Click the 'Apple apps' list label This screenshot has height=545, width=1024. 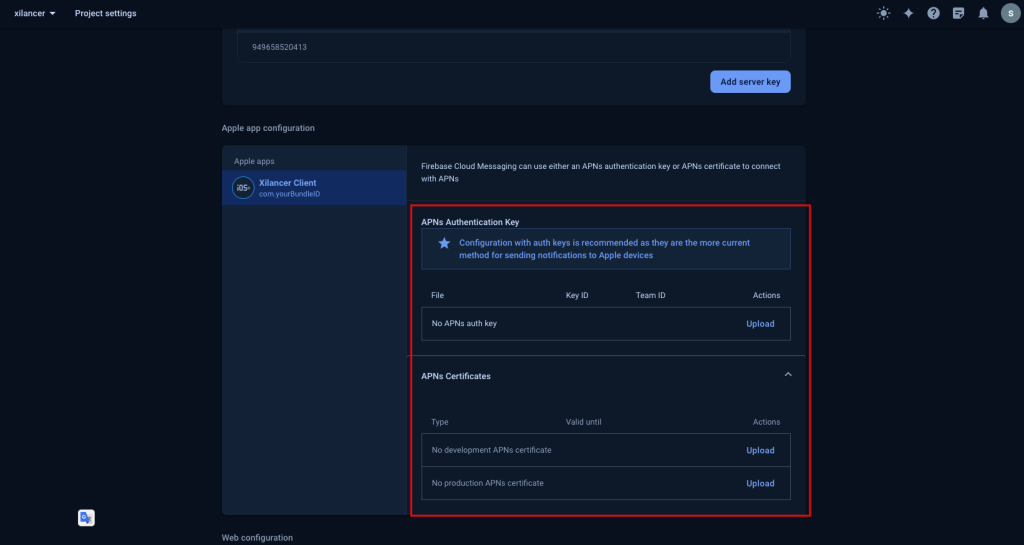tap(254, 161)
